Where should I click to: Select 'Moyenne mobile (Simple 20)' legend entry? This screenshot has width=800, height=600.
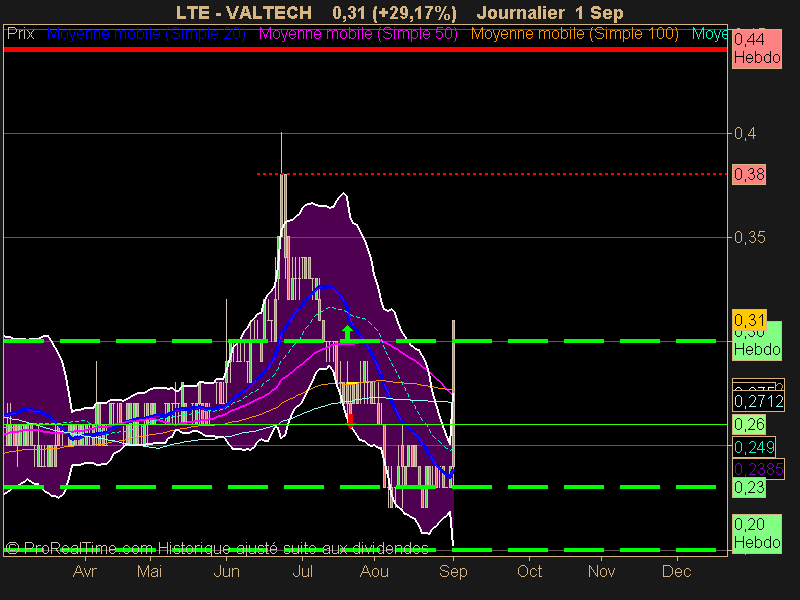point(146,34)
